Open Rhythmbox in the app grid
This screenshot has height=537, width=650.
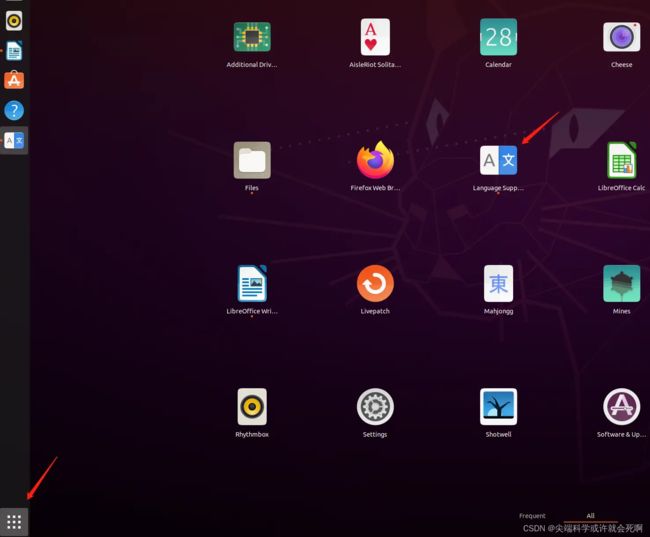252,407
